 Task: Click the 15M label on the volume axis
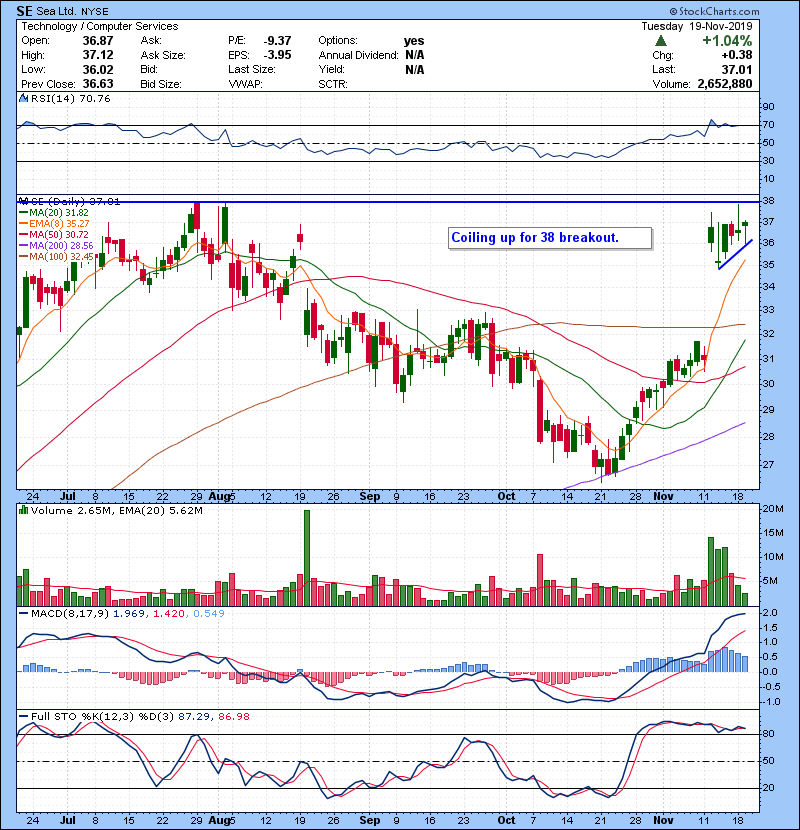click(x=772, y=533)
